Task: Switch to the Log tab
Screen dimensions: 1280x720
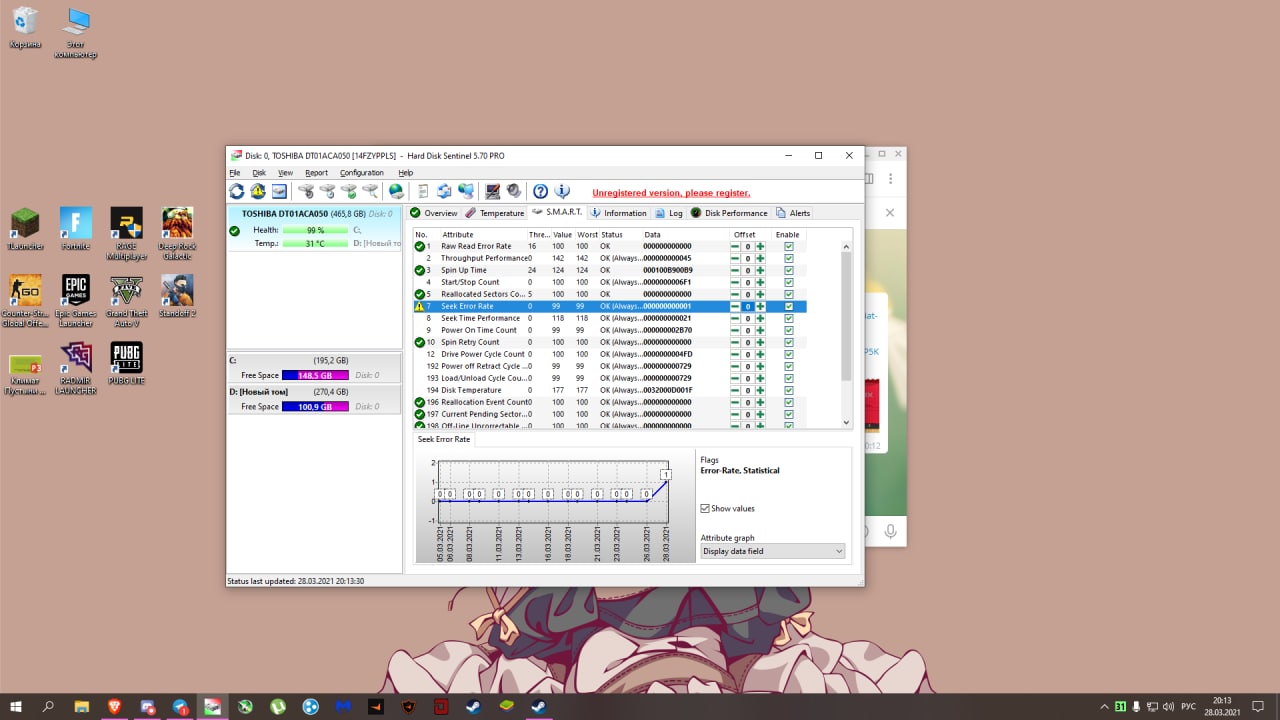Action: (x=669, y=213)
